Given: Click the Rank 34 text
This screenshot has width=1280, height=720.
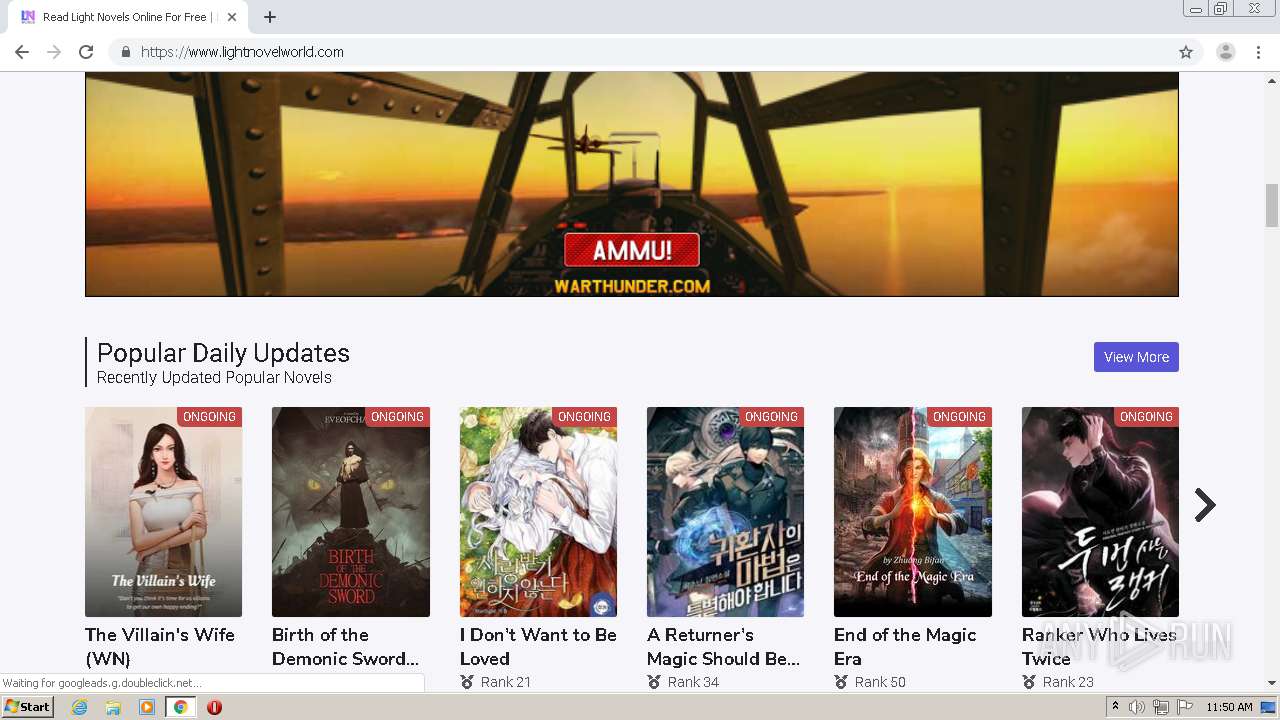Looking at the screenshot, I should coord(693,682).
